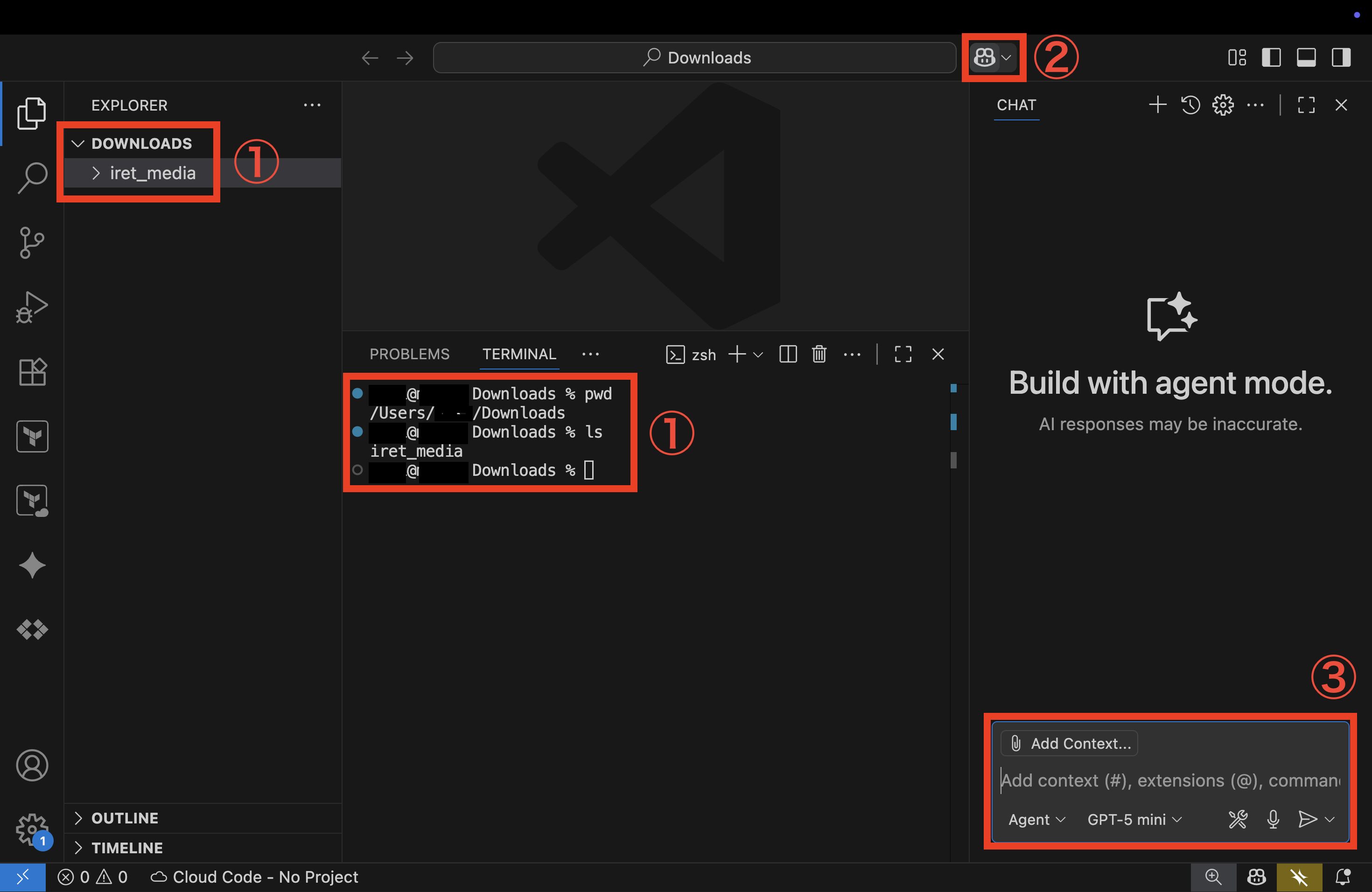1372x892 pixels.
Task: Toggle the secondary side bar visibility
Action: (x=1342, y=58)
